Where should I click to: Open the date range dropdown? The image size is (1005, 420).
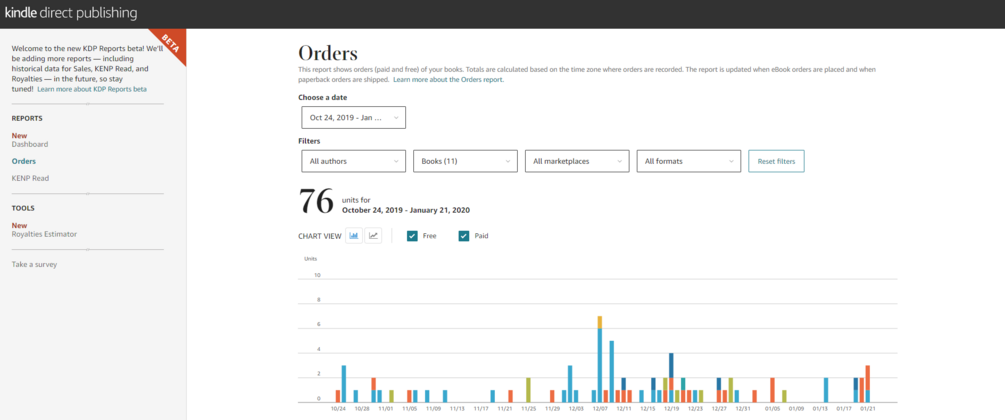point(353,117)
